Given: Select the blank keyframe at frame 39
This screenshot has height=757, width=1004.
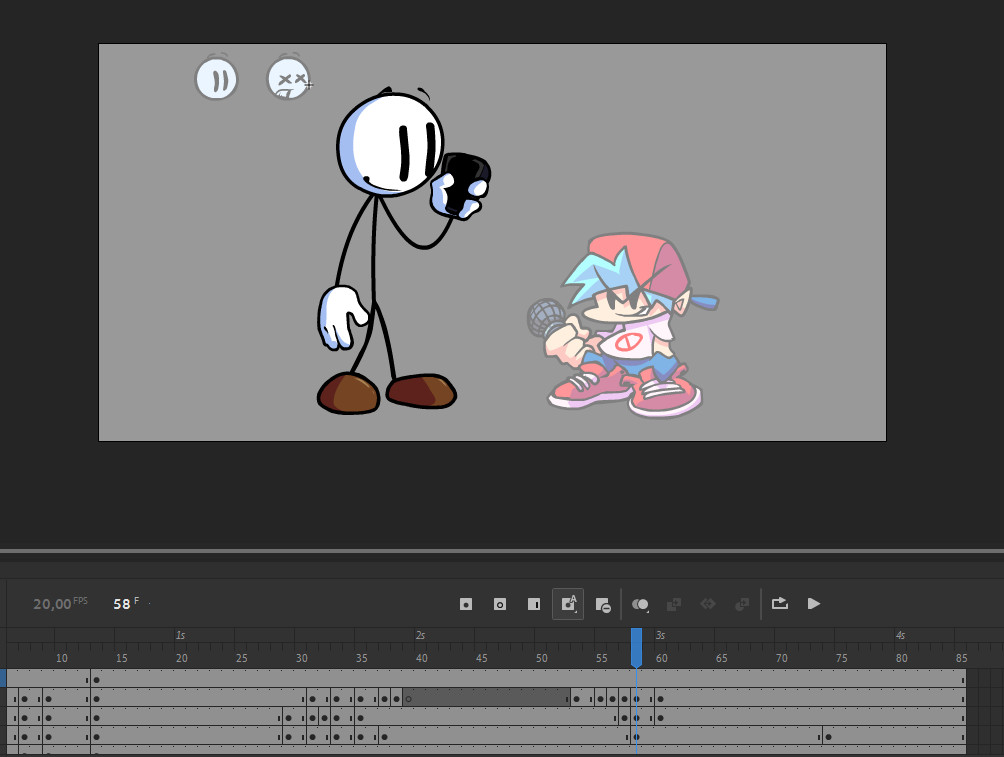Looking at the screenshot, I should (408, 698).
